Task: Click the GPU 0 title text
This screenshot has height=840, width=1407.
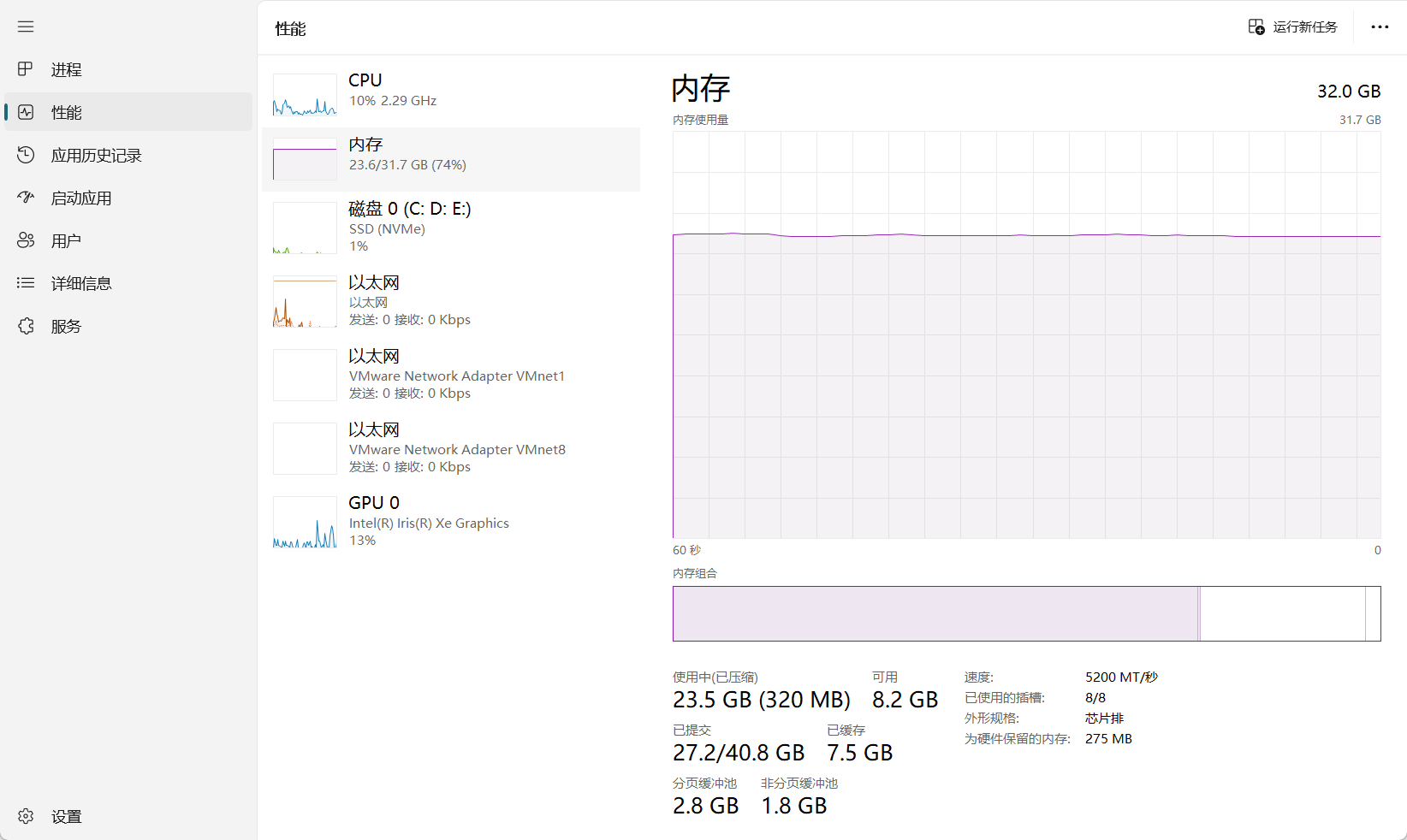Action: [374, 503]
